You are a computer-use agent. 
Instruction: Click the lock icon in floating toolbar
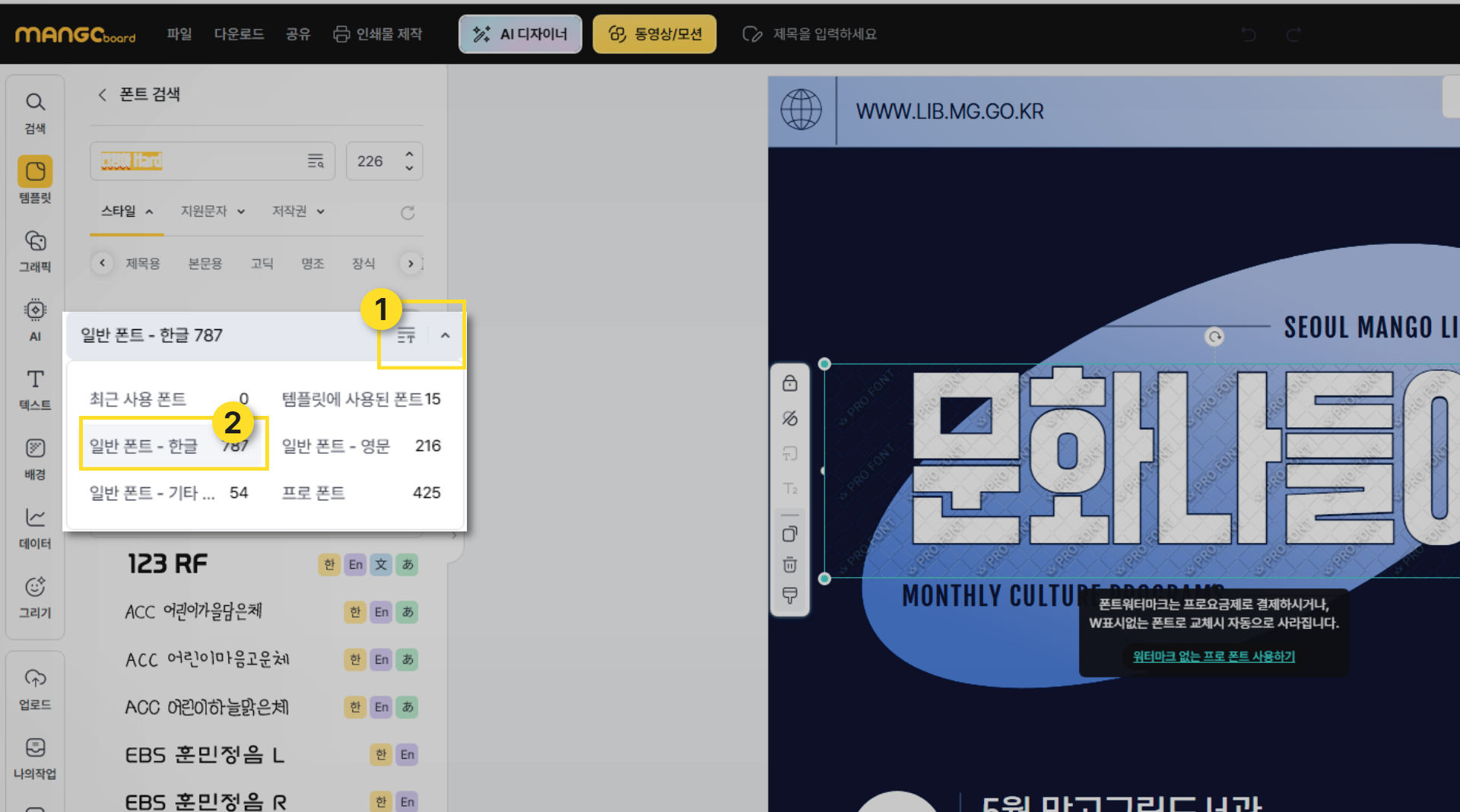click(790, 383)
